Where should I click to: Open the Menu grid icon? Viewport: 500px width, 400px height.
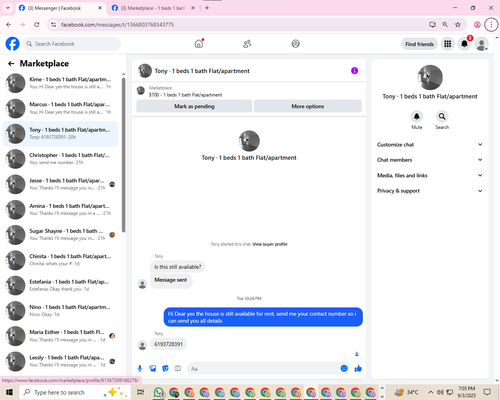pos(448,44)
